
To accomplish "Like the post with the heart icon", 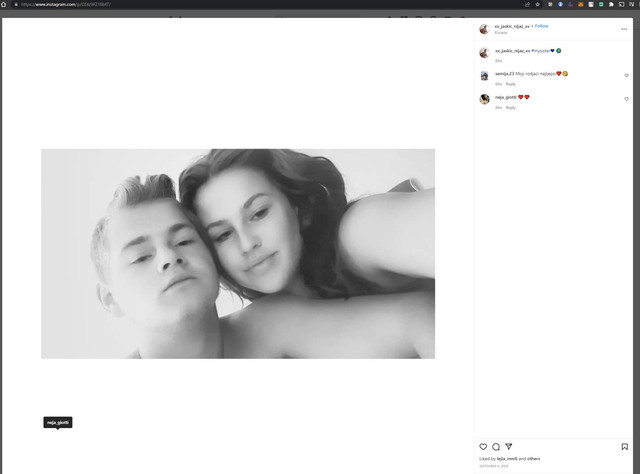I will click(483, 447).
